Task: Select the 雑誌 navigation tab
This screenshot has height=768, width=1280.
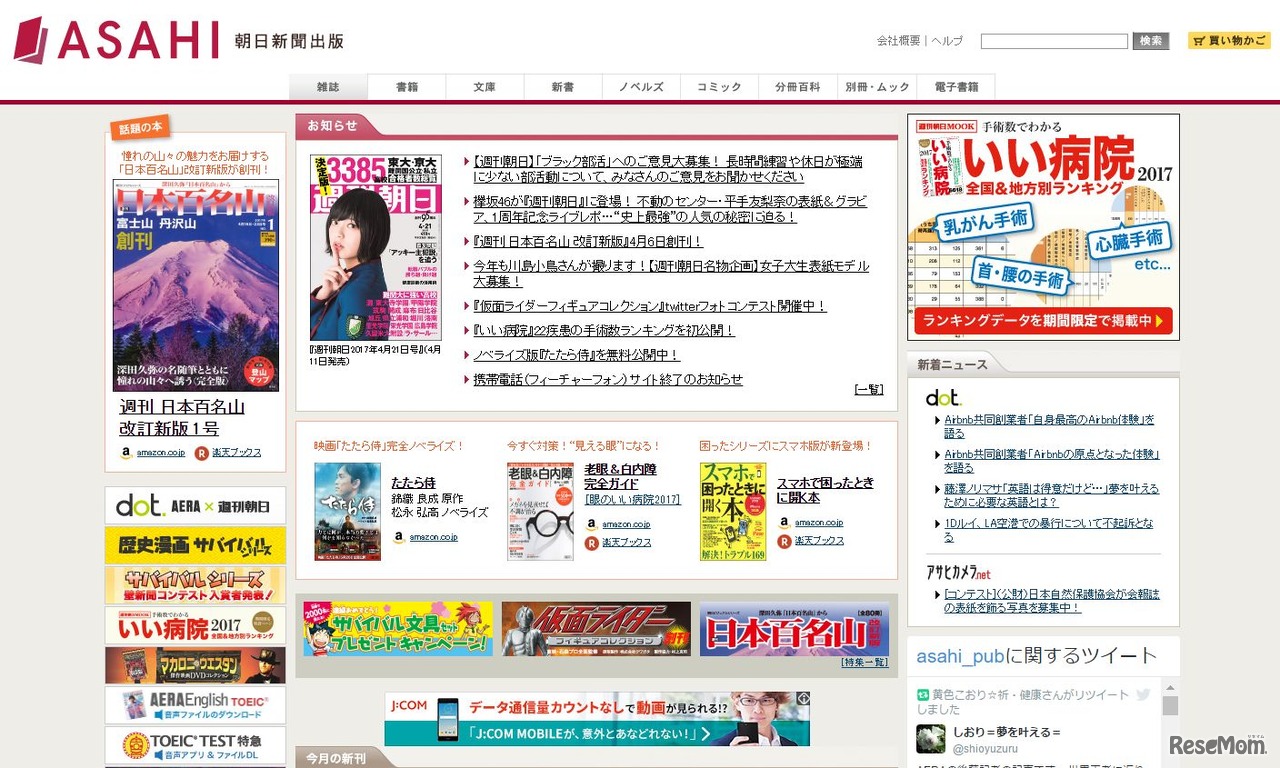Action: tap(328, 87)
